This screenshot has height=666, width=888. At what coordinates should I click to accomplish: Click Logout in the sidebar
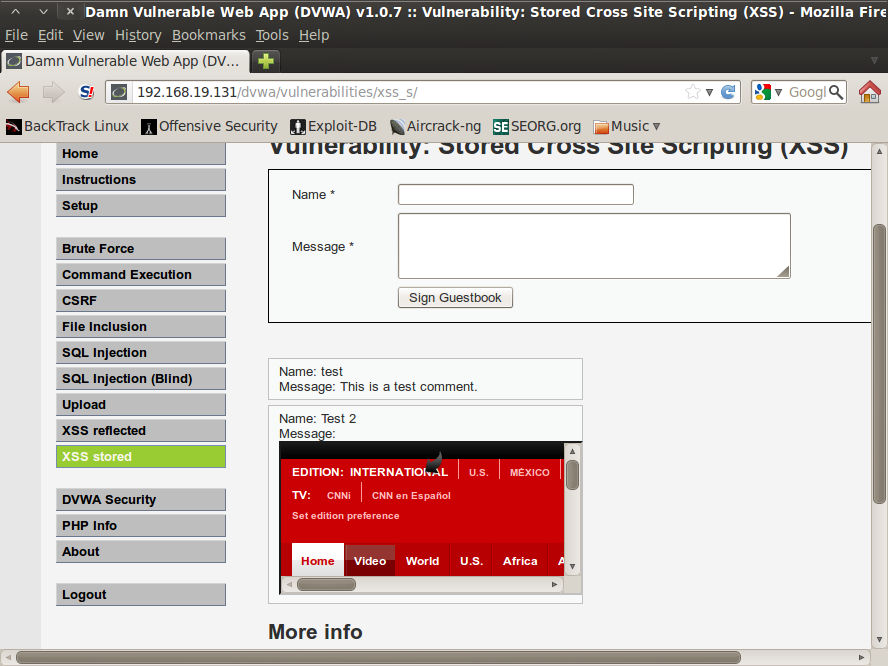point(141,595)
